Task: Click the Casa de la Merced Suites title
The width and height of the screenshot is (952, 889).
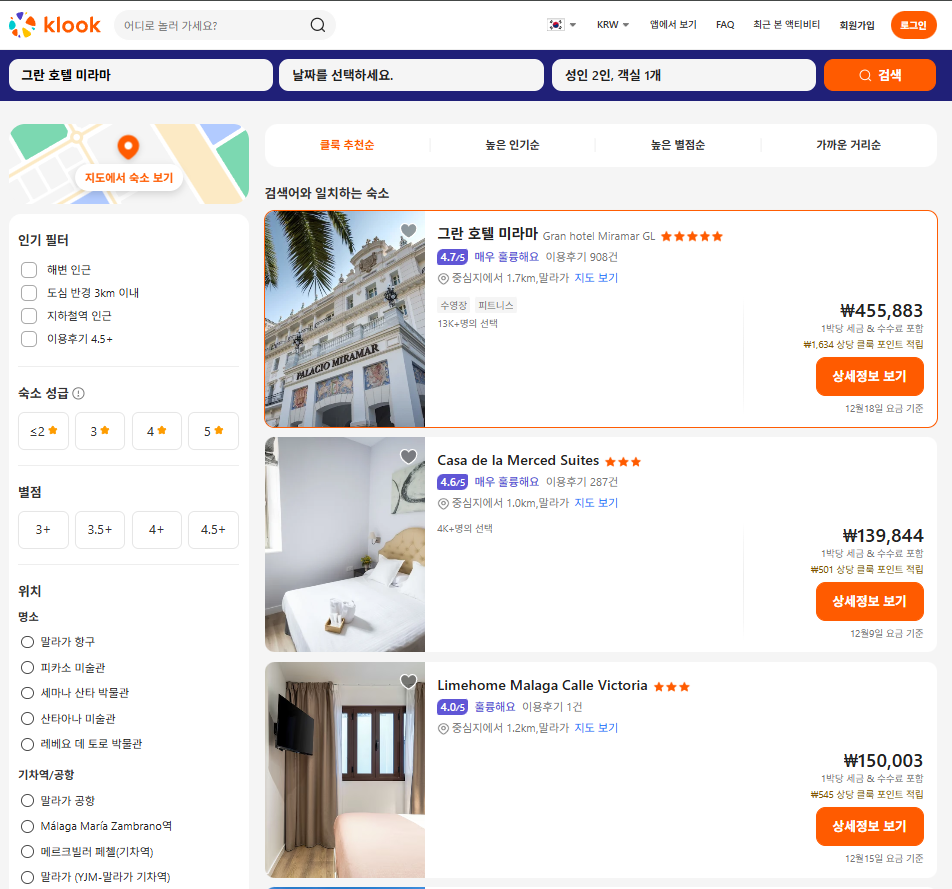Action: tap(518, 460)
